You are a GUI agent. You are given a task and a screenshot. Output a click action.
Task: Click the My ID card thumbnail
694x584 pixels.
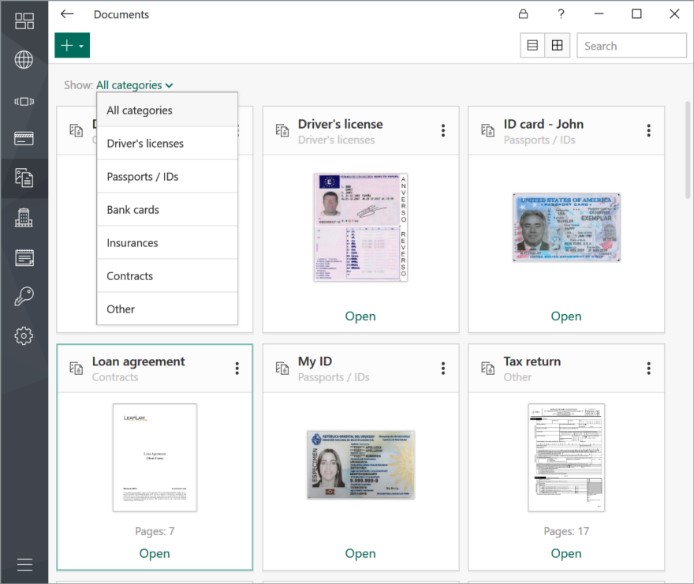tap(360, 465)
